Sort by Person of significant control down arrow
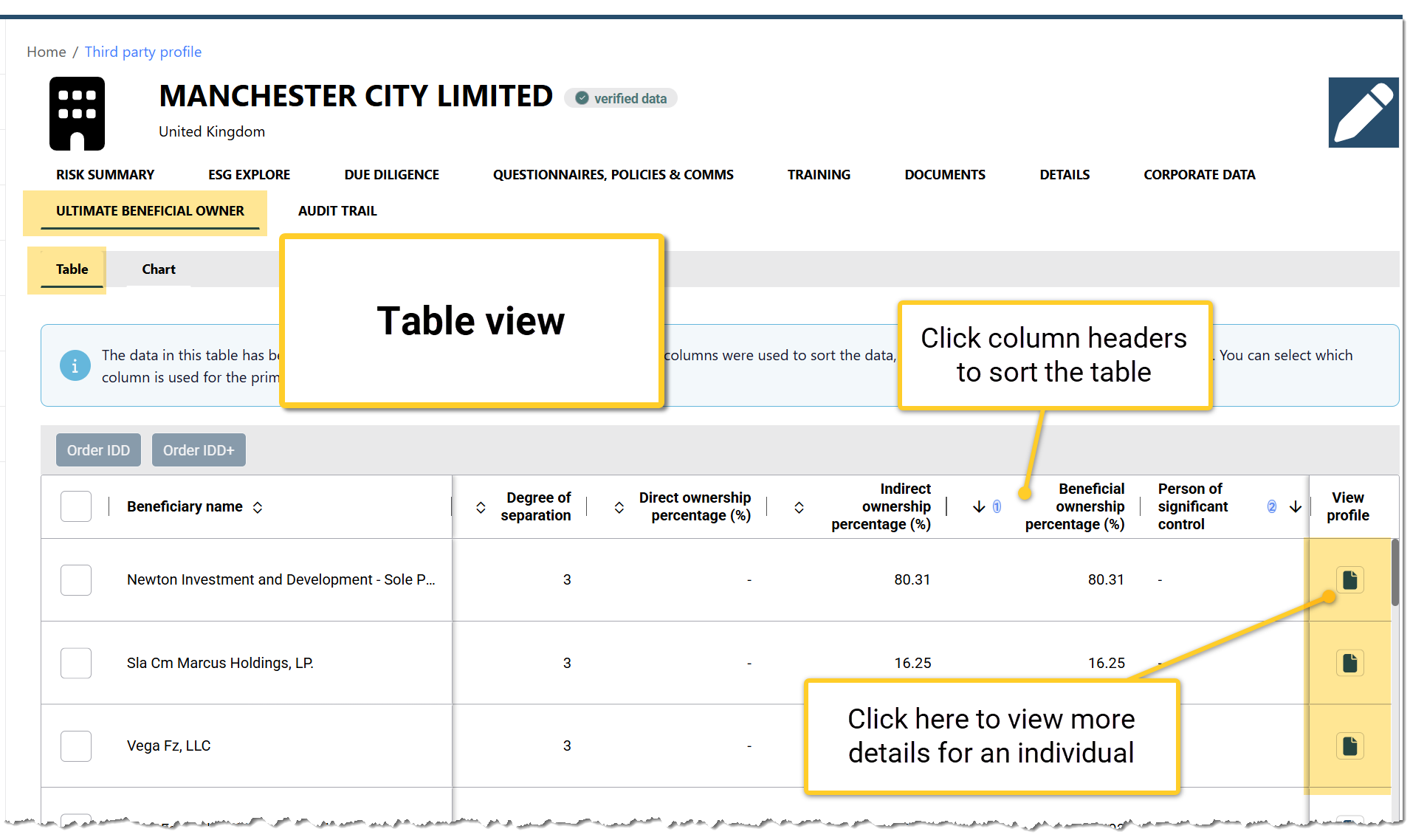Viewport: 1410px width, 840px height. pos(1295,507)
